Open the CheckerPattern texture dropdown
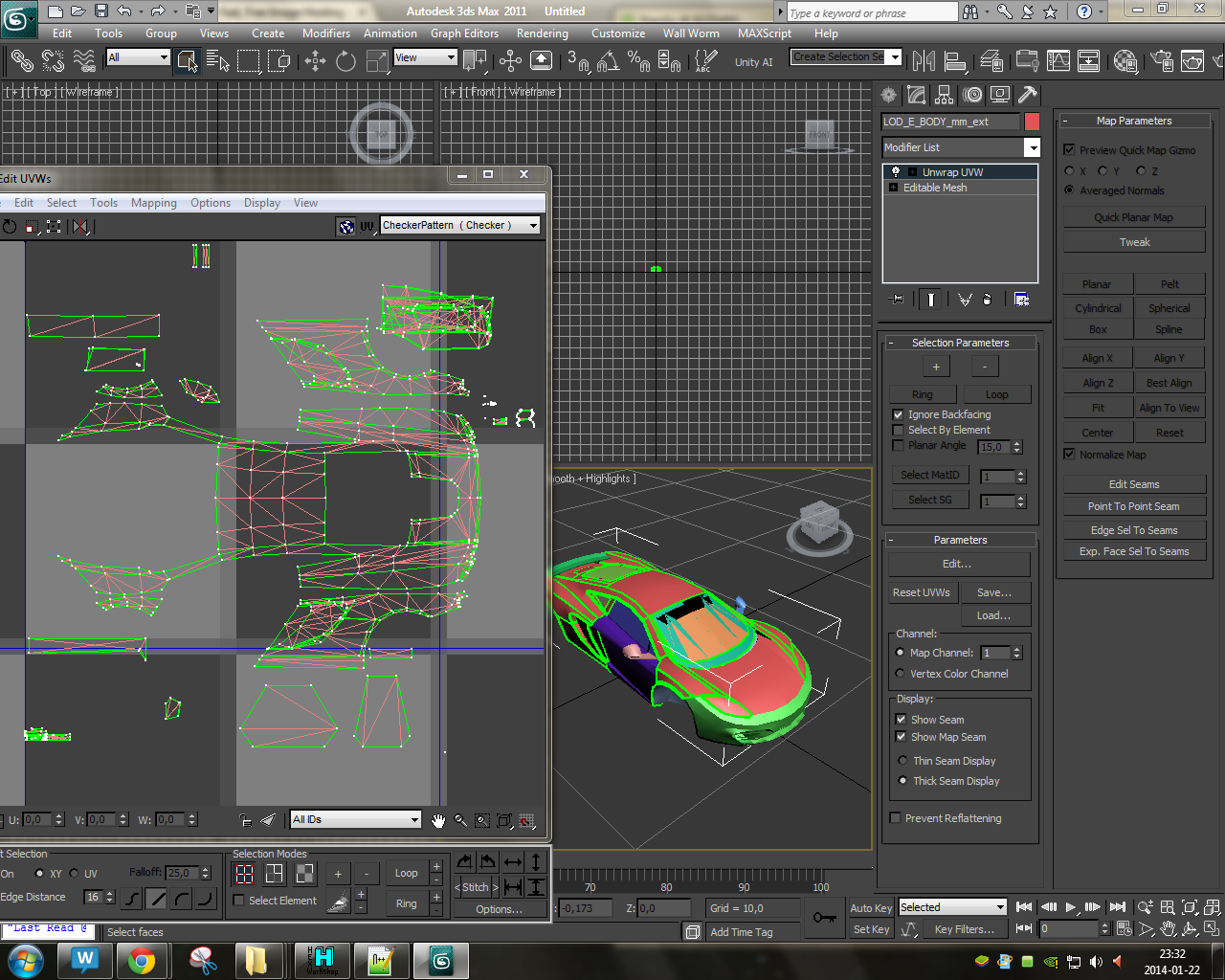 (533, 226)
